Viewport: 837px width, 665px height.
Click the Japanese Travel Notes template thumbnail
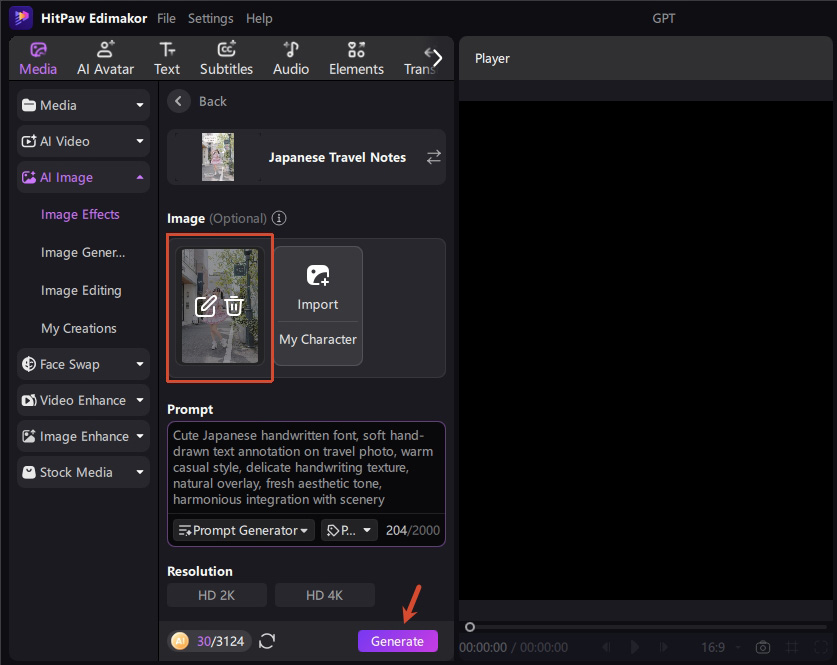click(x=218, y=157)
